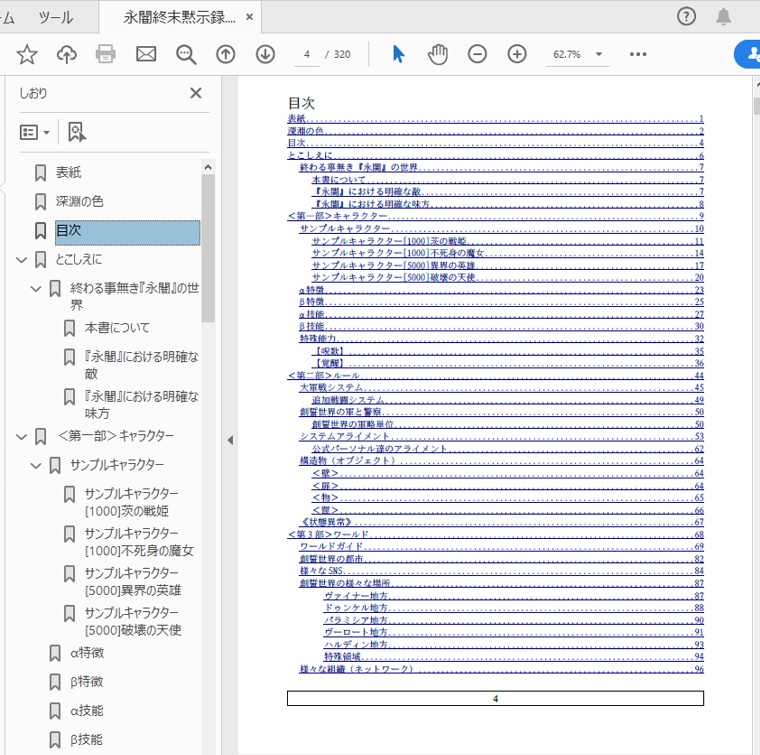This screenshot has width=760, height=755.
Task: Find current bookmark icon in panel
Action: coord(77,132)
